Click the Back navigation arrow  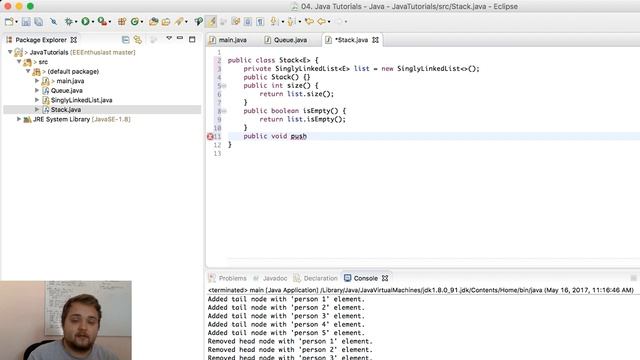(x=322, y=21)
